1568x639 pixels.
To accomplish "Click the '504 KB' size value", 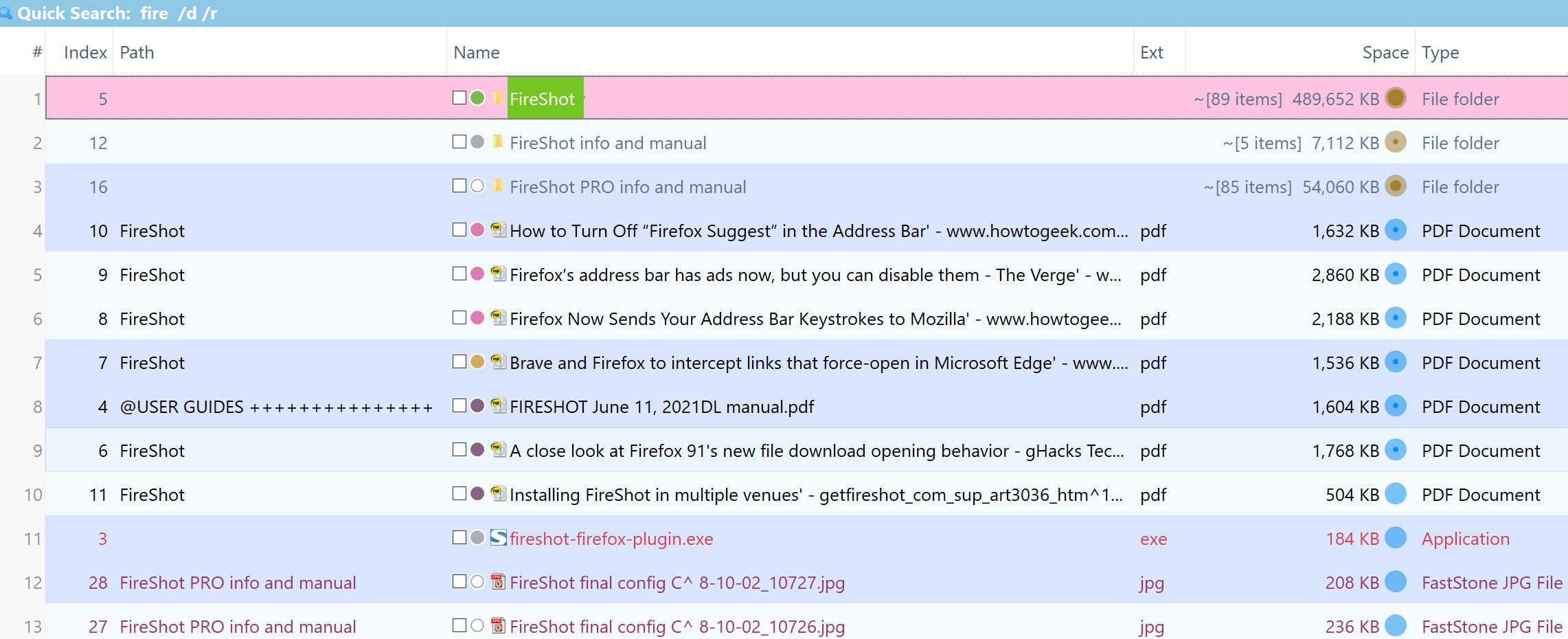I will click(x=1352, y=495).
